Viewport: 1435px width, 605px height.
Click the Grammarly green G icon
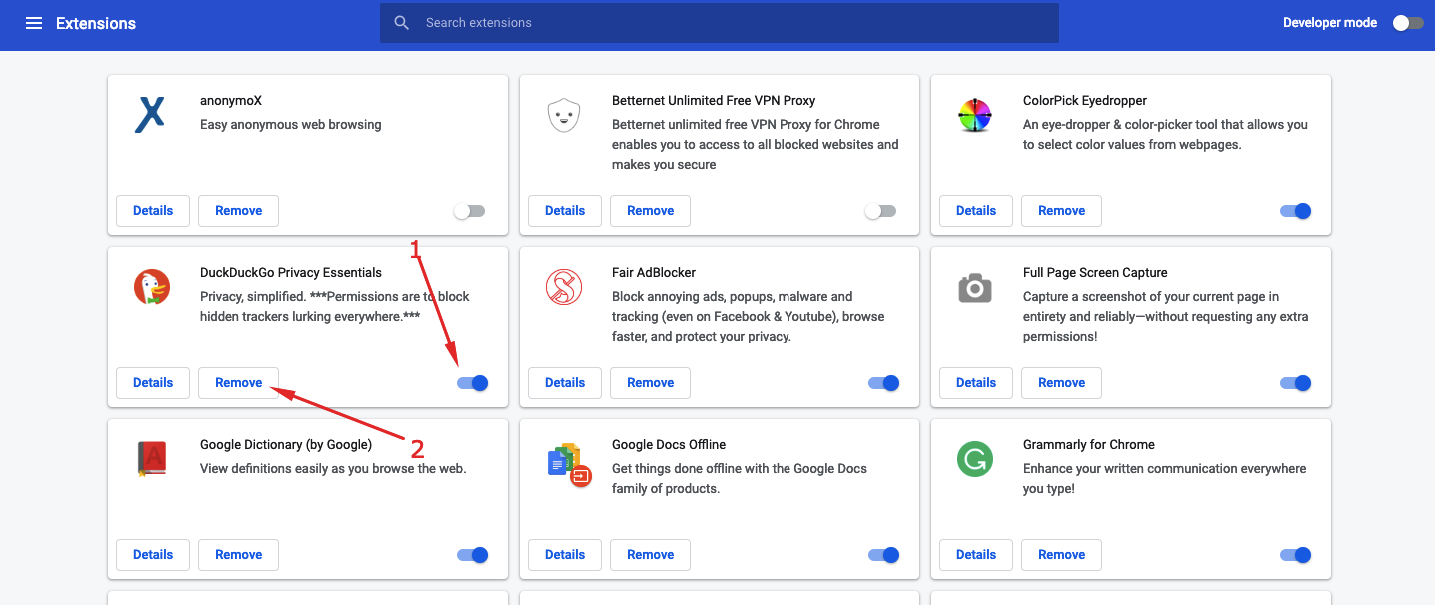click(974, 458)
